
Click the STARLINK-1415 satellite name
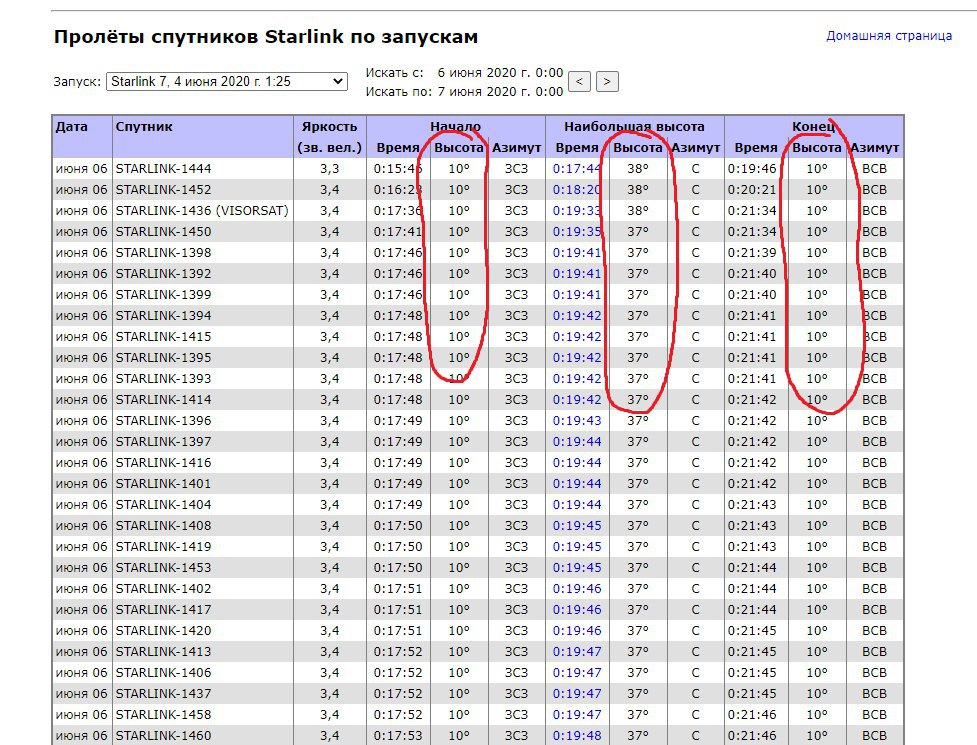point(163,336)
